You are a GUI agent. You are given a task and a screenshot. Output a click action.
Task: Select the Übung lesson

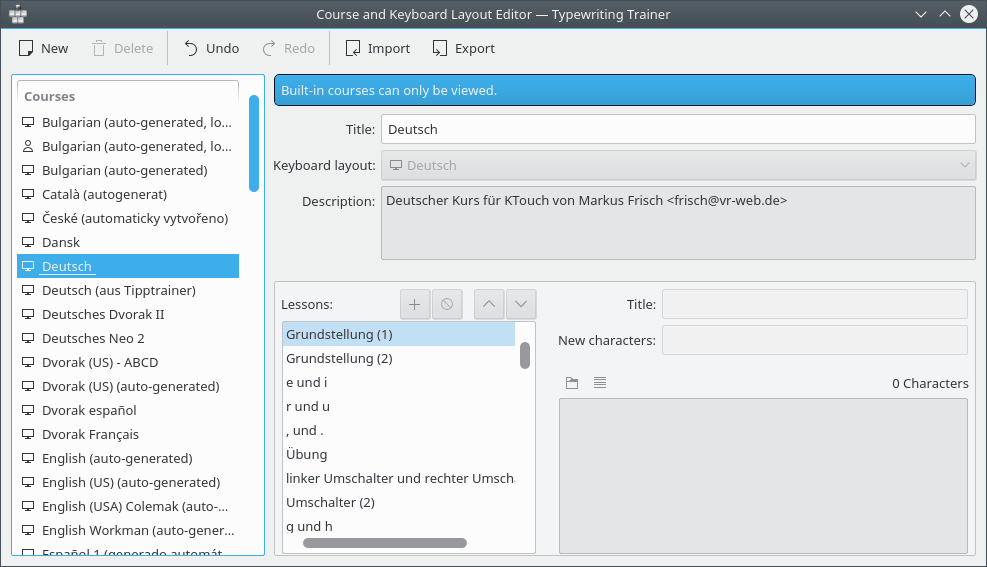click(306, 454)
